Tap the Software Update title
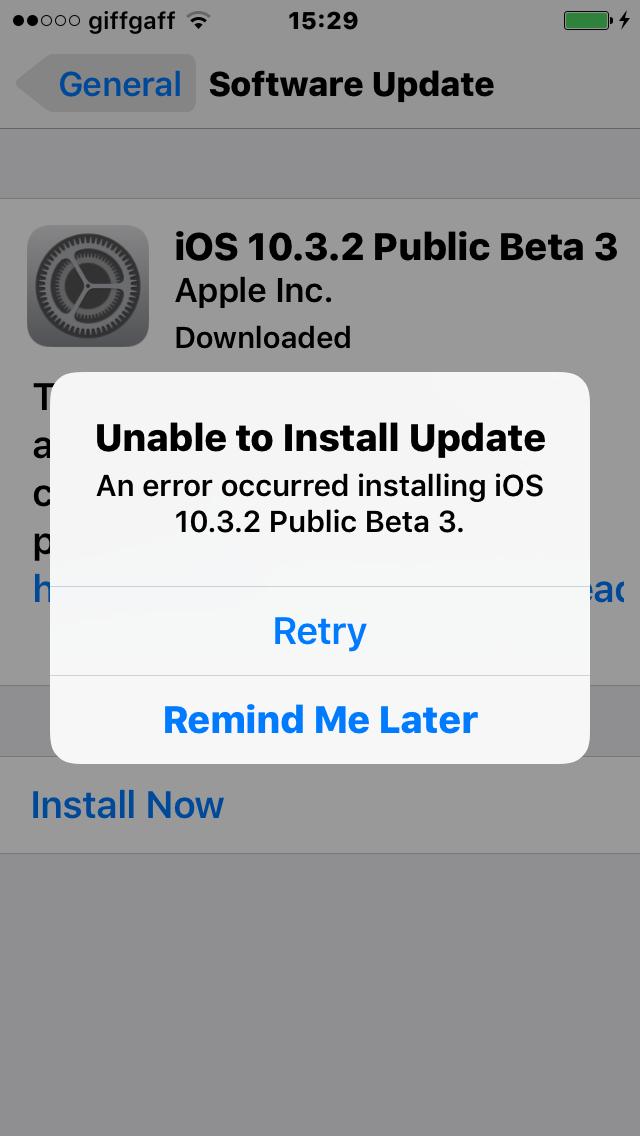This screenshot has height=1136, width=640. pyautogui.click(x=352, y=85)
